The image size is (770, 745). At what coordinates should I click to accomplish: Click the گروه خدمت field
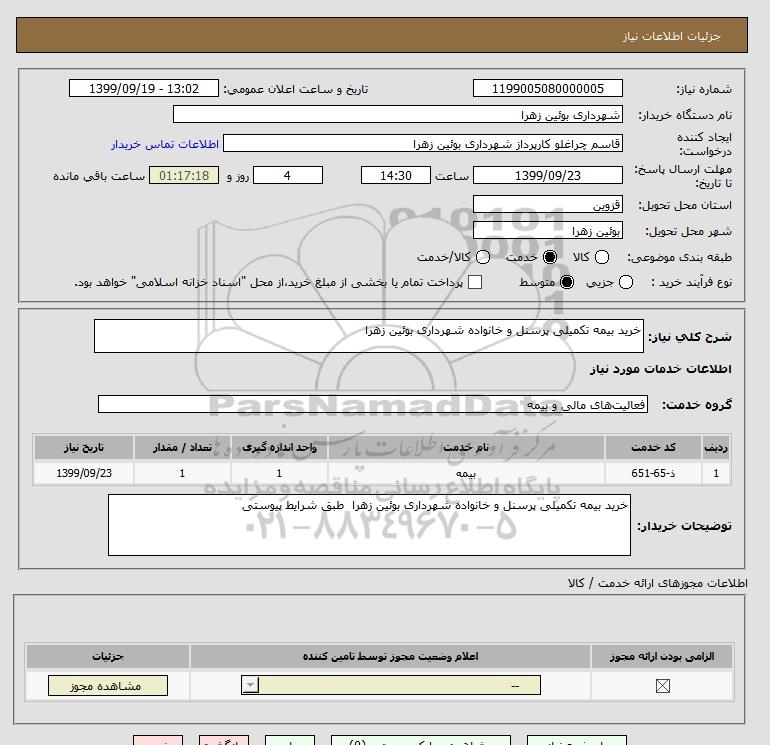373,404
